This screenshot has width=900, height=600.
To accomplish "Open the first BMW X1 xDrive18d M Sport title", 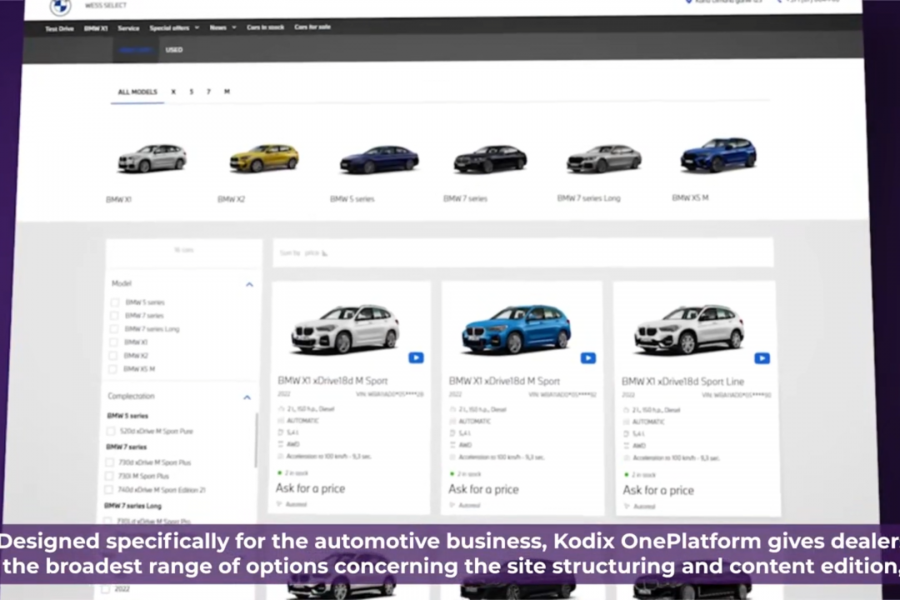I will click(x=332, y=381).
